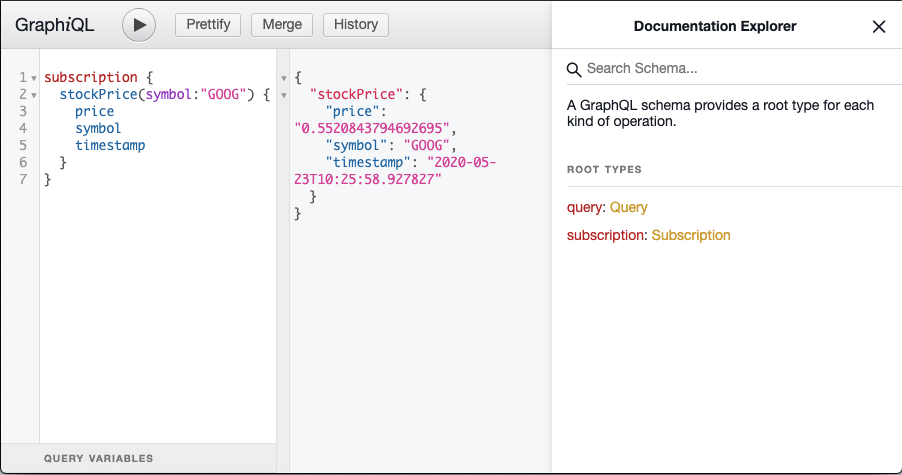This screenshot has height=475, width=902.
Task: Close the Documentation Explorer
Action: [x=878, y=26]
